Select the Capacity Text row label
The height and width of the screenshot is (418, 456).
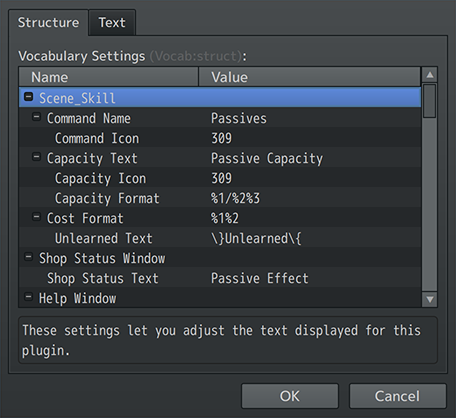pos(92,158)
